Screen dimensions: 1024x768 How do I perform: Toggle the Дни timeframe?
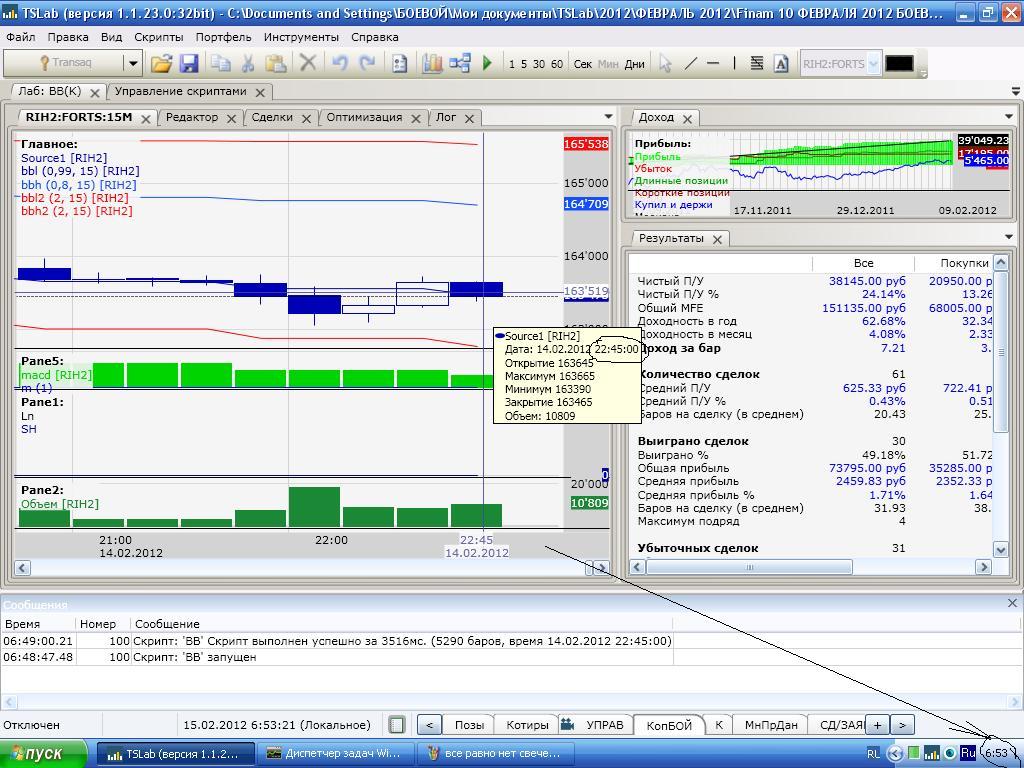coord(634,64)
